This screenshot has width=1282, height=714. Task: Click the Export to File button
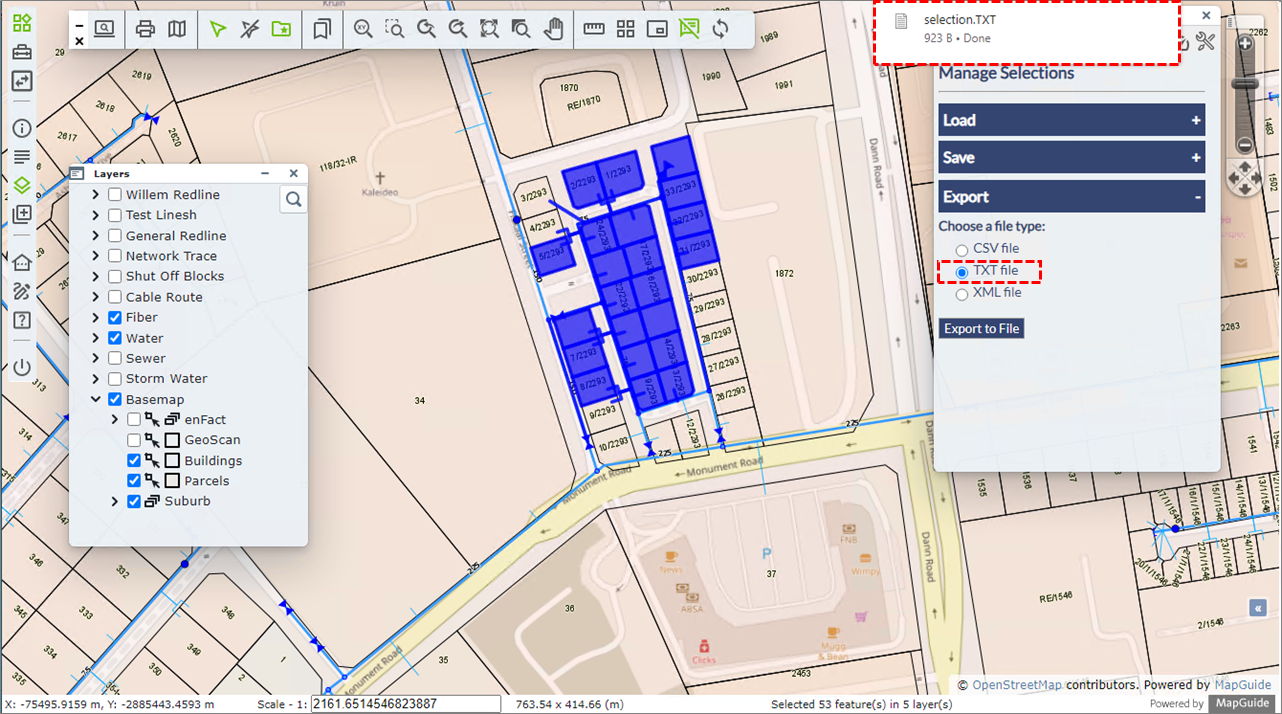pos(981,329)
